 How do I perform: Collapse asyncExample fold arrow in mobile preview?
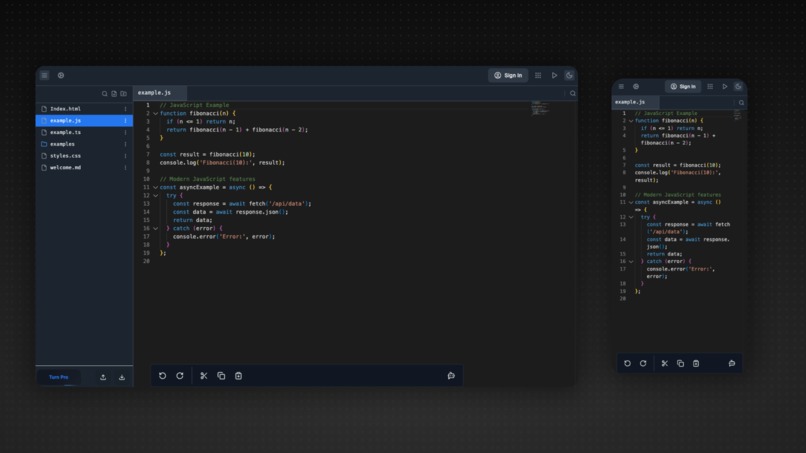631,203
